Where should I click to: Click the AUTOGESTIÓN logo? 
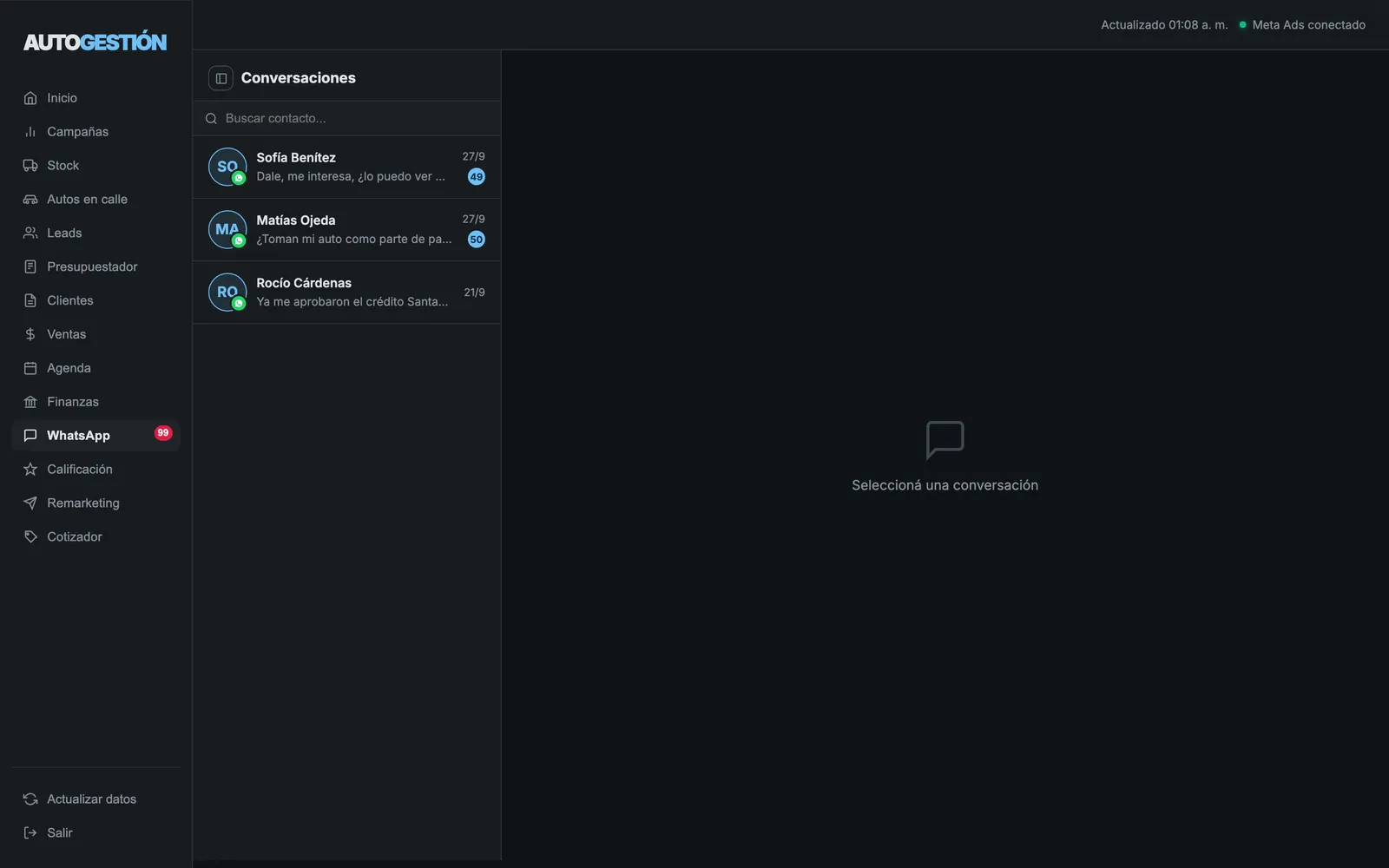95,42
